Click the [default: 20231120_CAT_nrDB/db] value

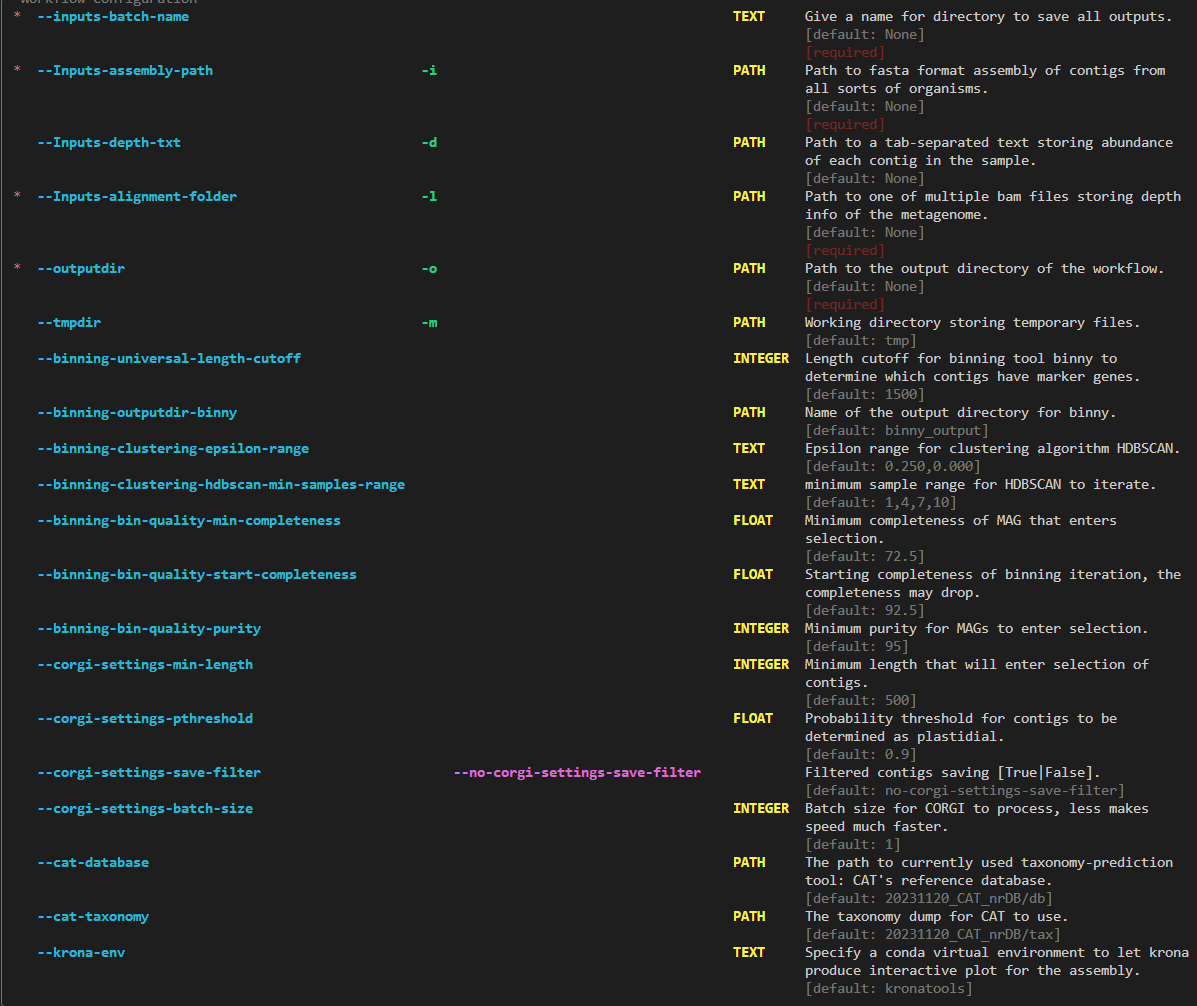pos(929,898)
